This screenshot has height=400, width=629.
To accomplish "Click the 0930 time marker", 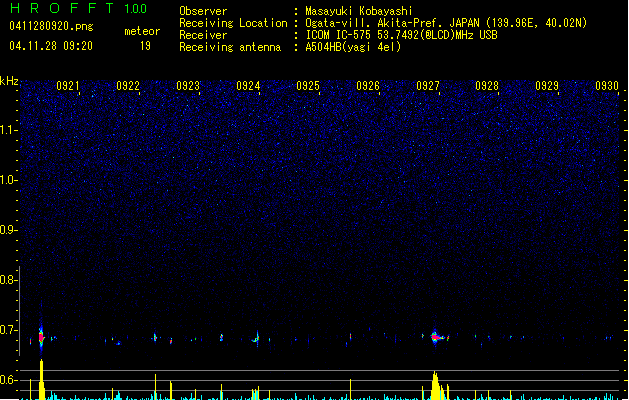I will click(x=607, y=86).
